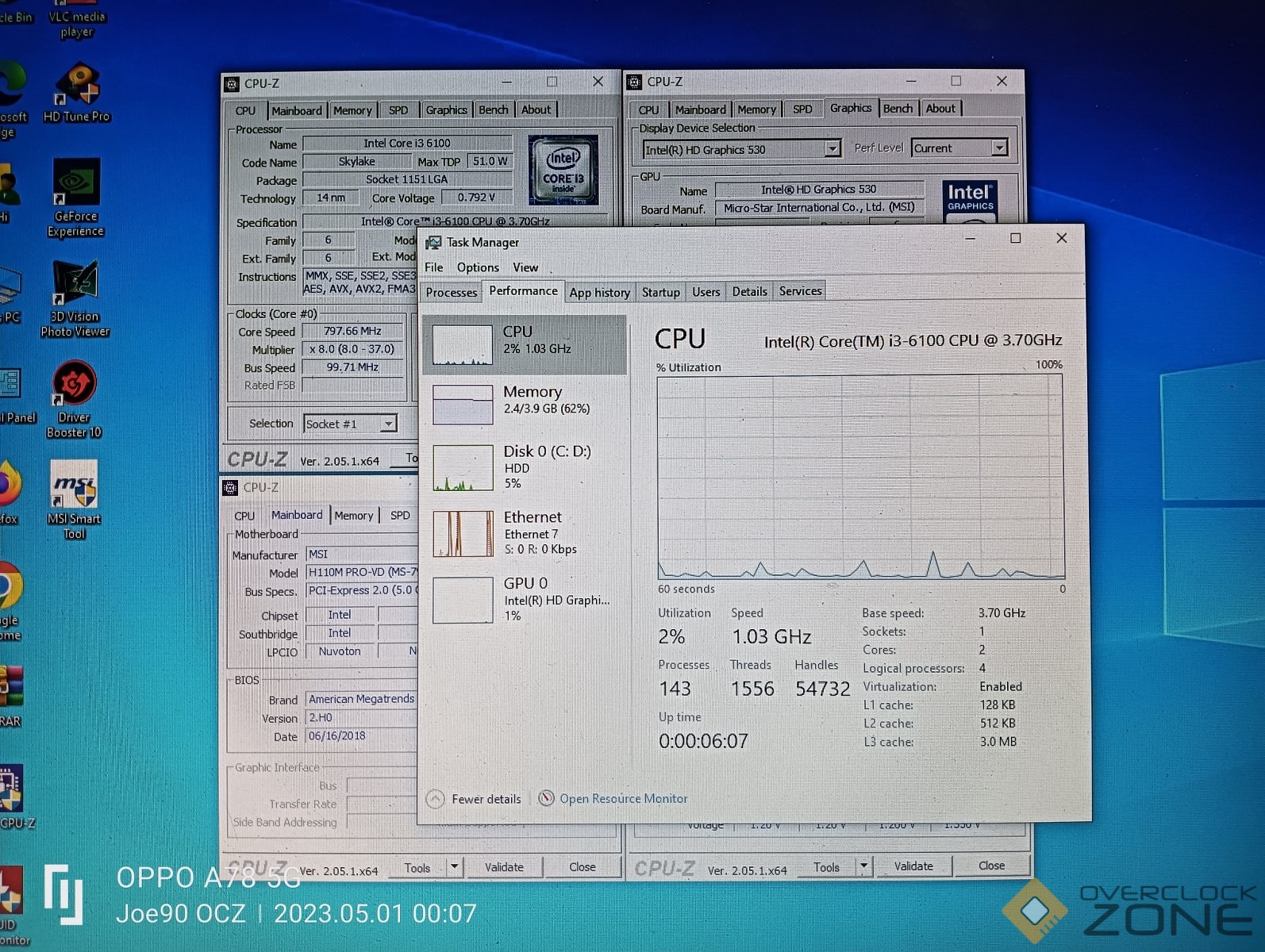
Task: Select the Memory performance graph thumbnail
Action: pyautogui.click(x=463, y=404)
